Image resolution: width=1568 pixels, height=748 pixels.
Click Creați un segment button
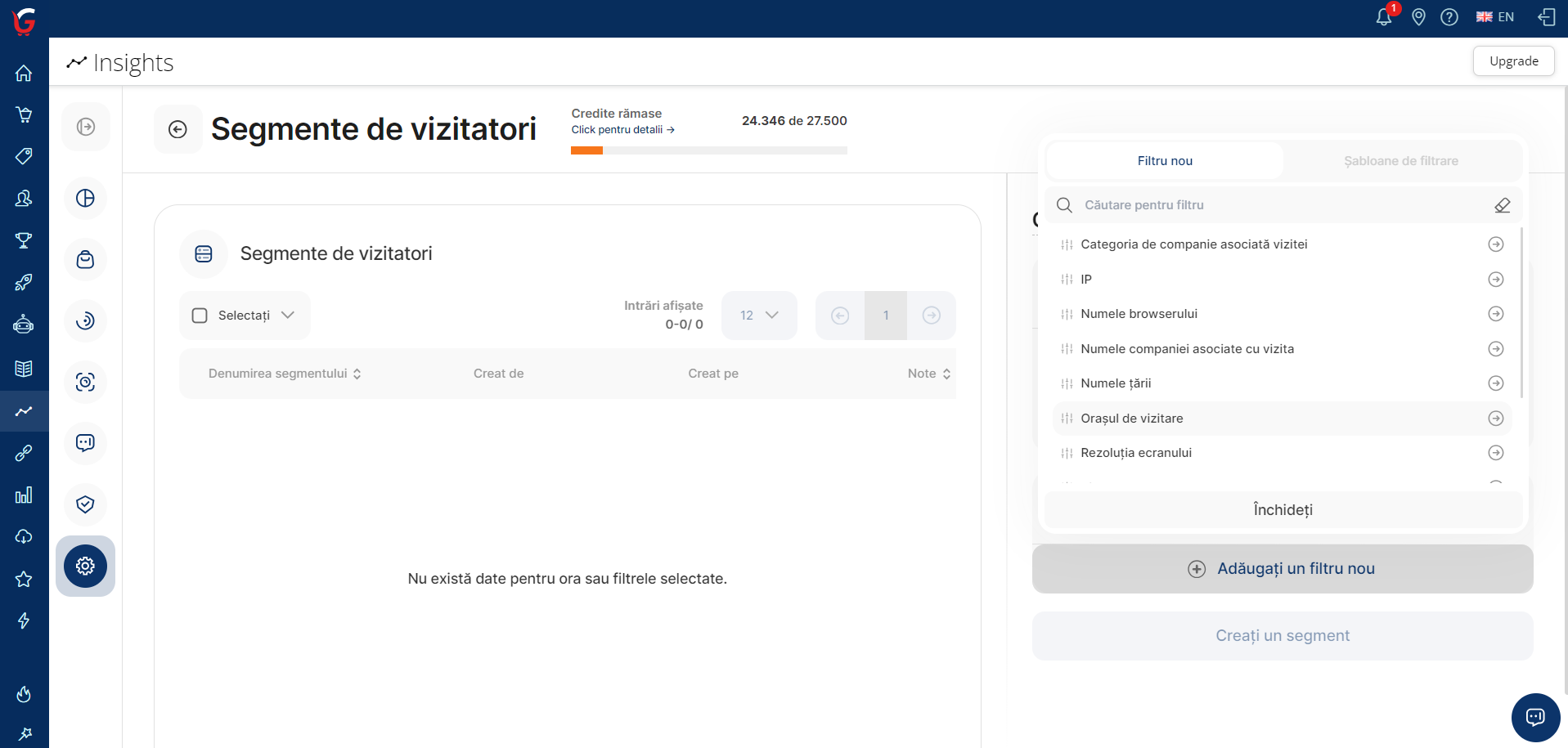click(1283, 636)
